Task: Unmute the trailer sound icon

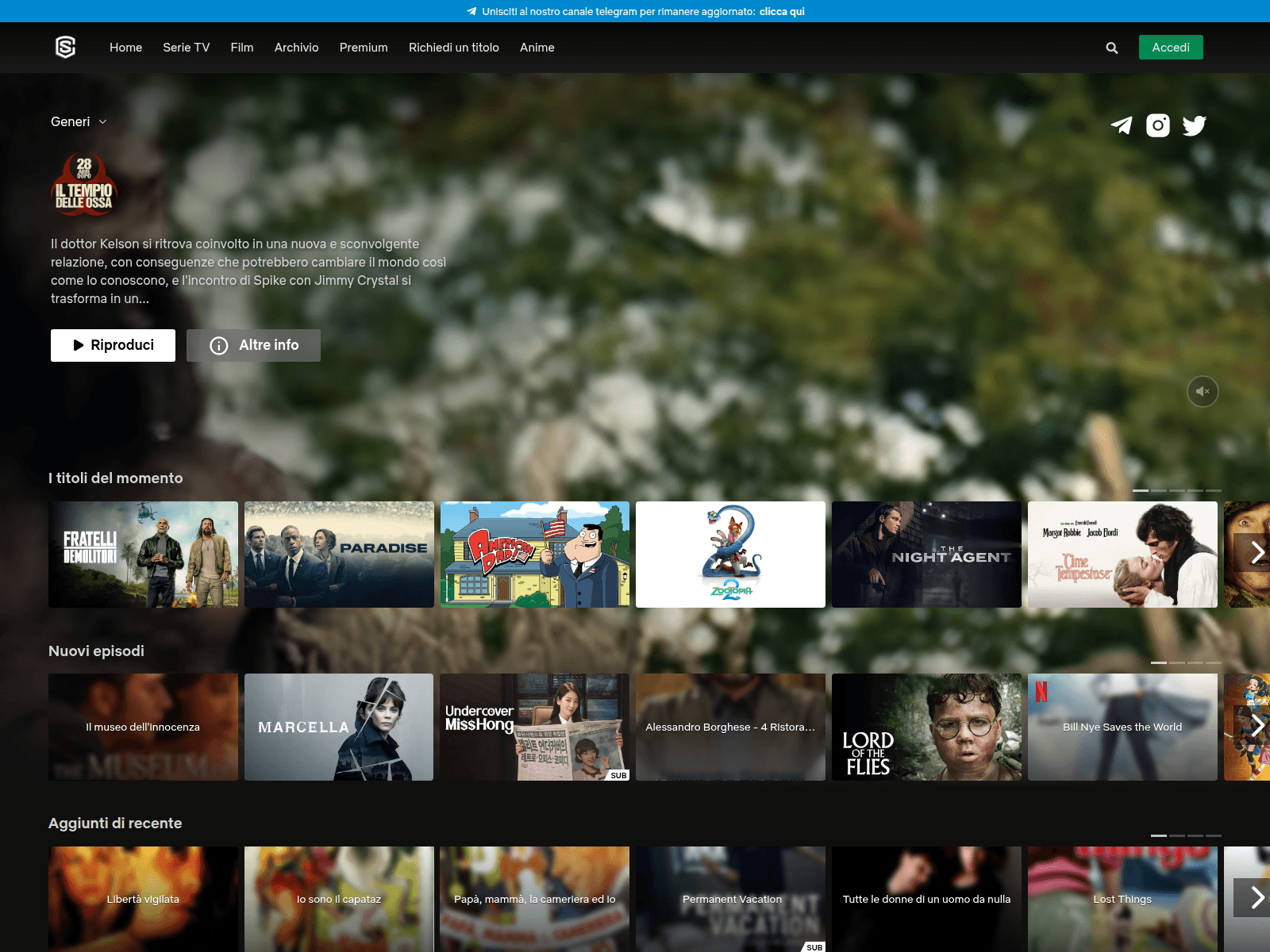Action: 1203,391
